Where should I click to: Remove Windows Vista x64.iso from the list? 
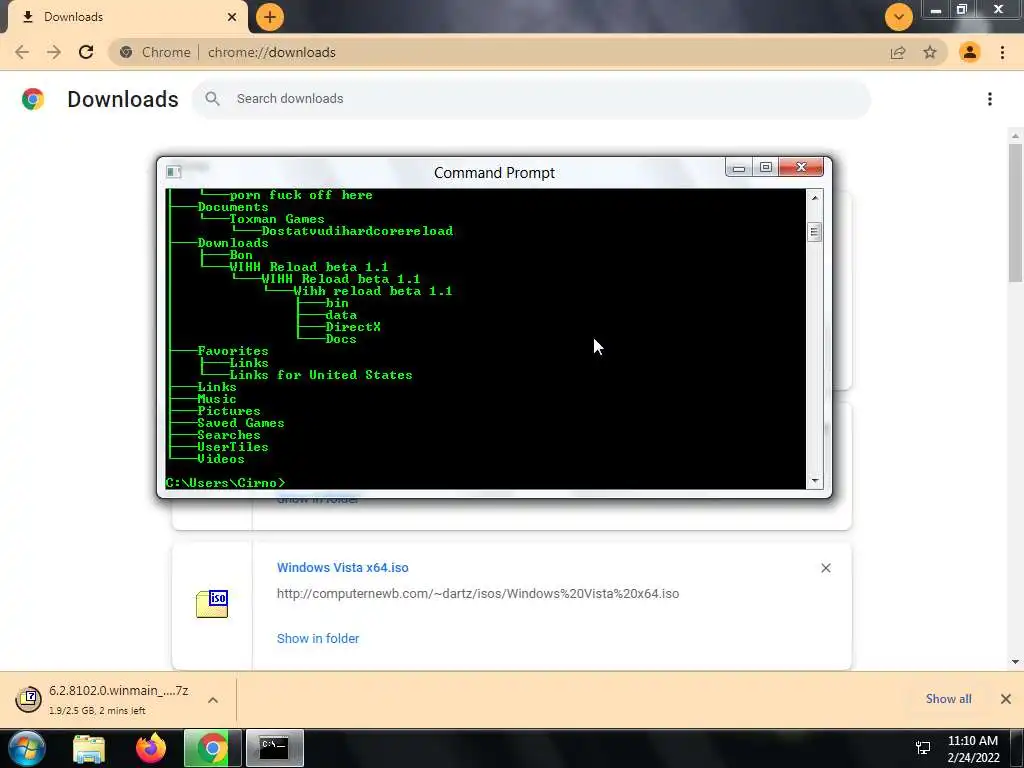[826, 568]
